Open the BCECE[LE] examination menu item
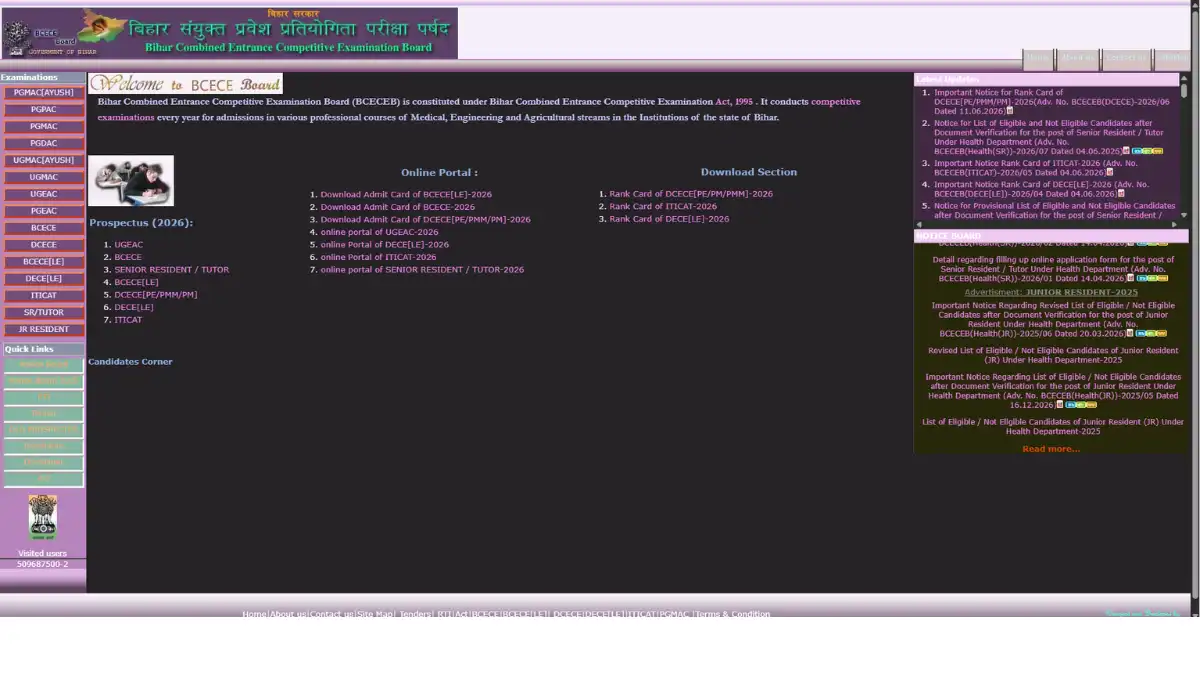 (x=43, y=262)
